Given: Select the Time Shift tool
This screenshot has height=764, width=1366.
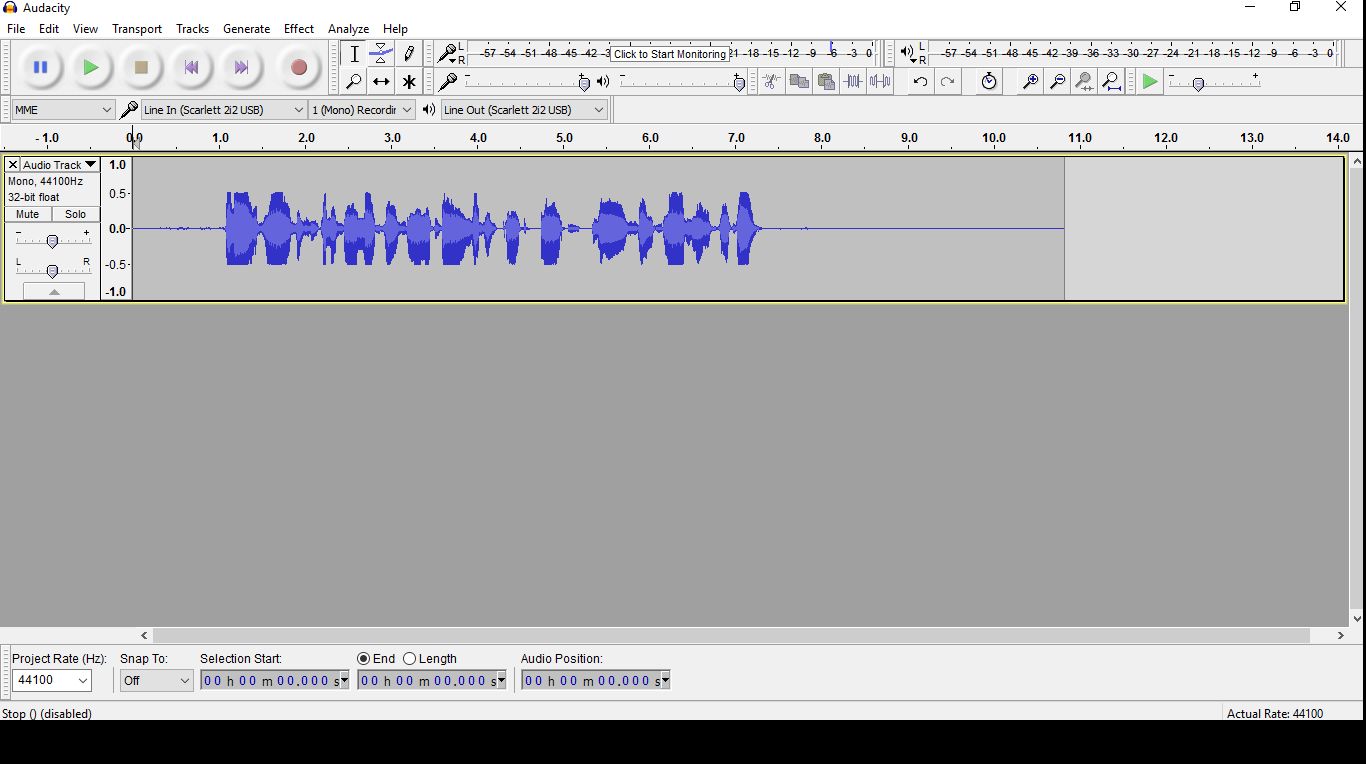Looking at the screenshot, I should coord(381,82).
